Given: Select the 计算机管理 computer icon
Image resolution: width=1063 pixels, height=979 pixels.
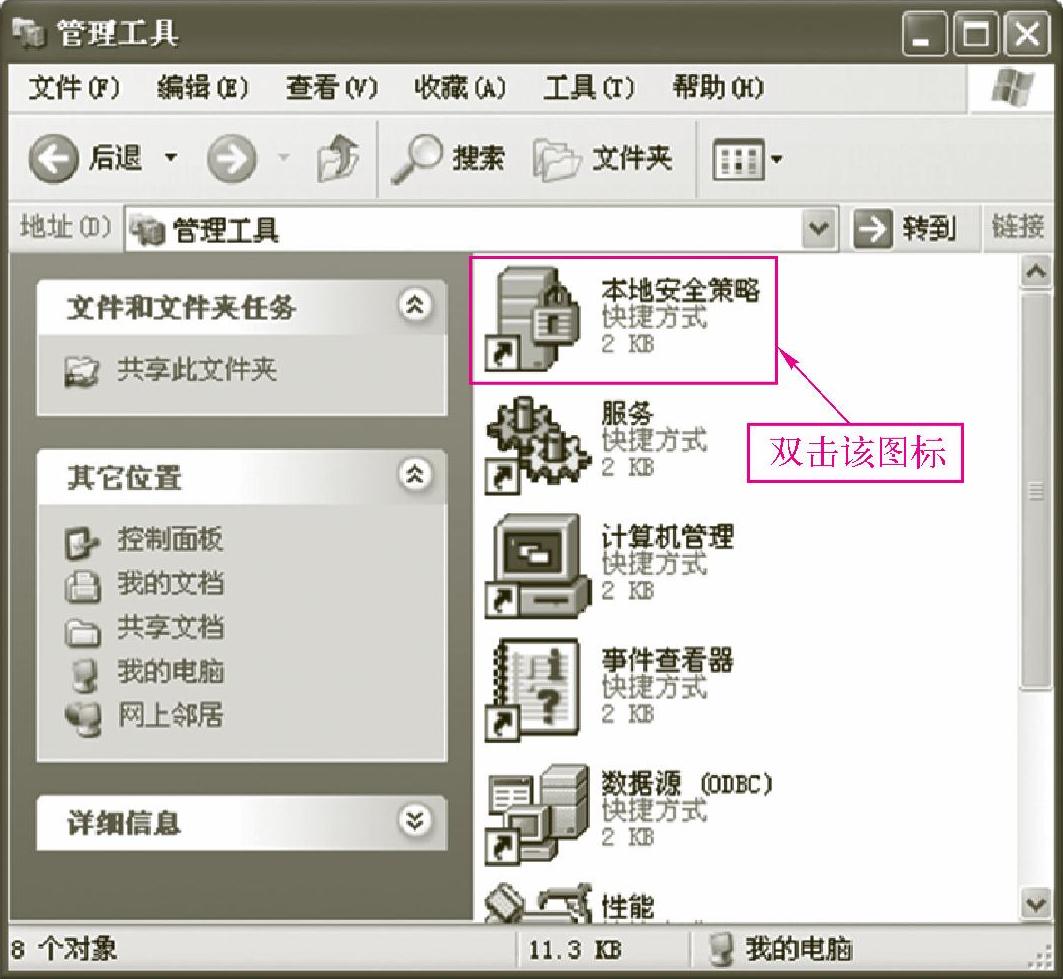Looking at the screenshot, I should tap(534, 565).
